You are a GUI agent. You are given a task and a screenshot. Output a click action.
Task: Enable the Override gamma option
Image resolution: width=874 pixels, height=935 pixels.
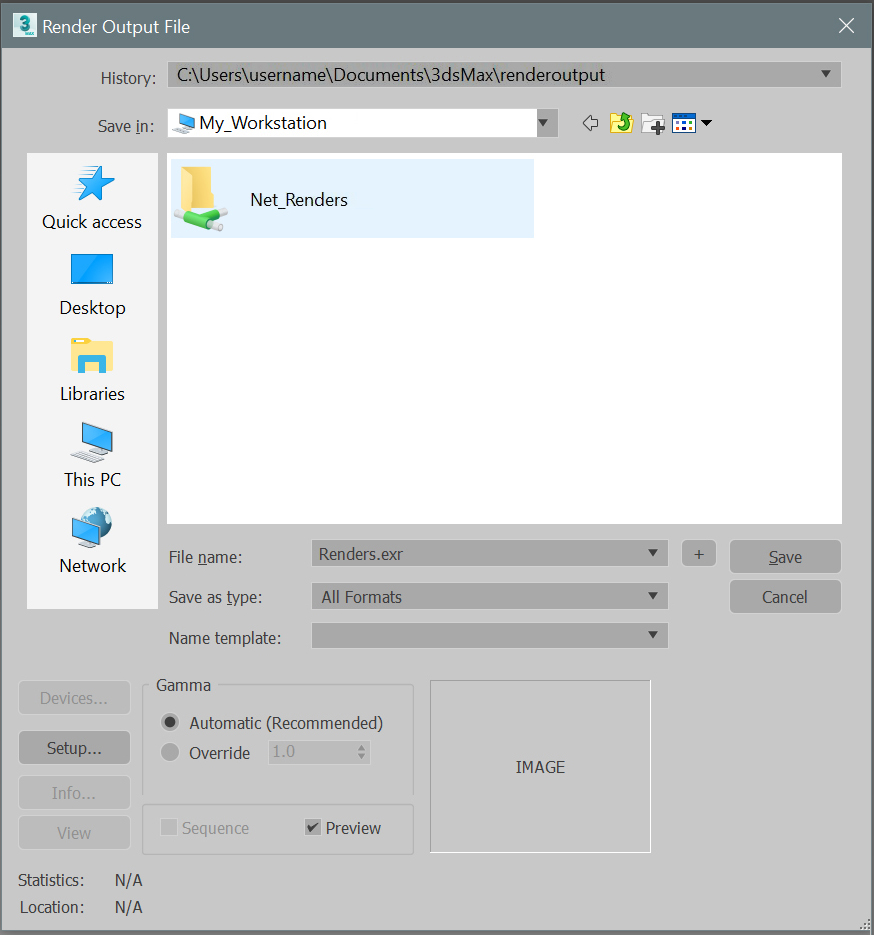coord(170,753)
